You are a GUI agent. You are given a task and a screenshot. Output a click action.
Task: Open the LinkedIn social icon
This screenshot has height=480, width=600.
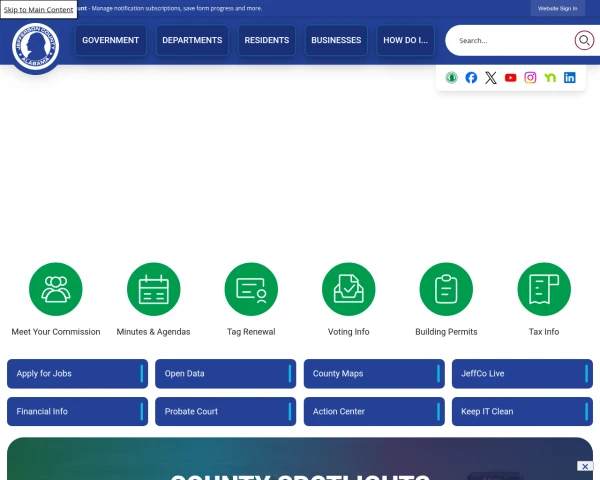(x=569, y=78)
